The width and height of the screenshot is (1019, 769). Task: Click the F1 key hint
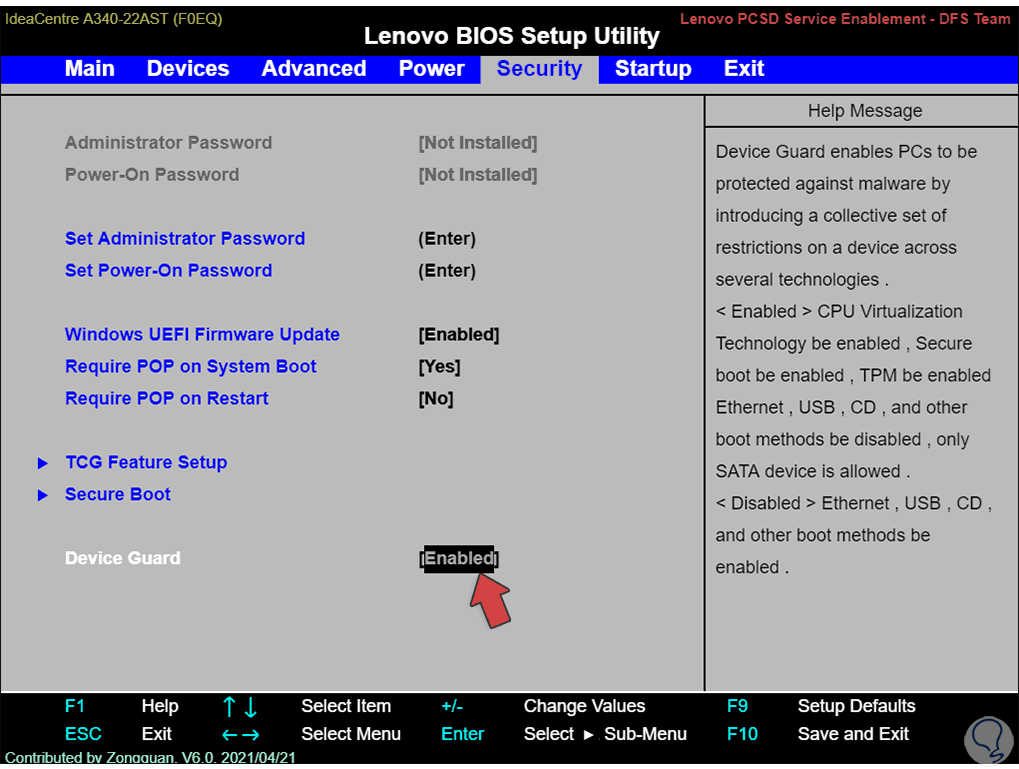coord(75,706)
